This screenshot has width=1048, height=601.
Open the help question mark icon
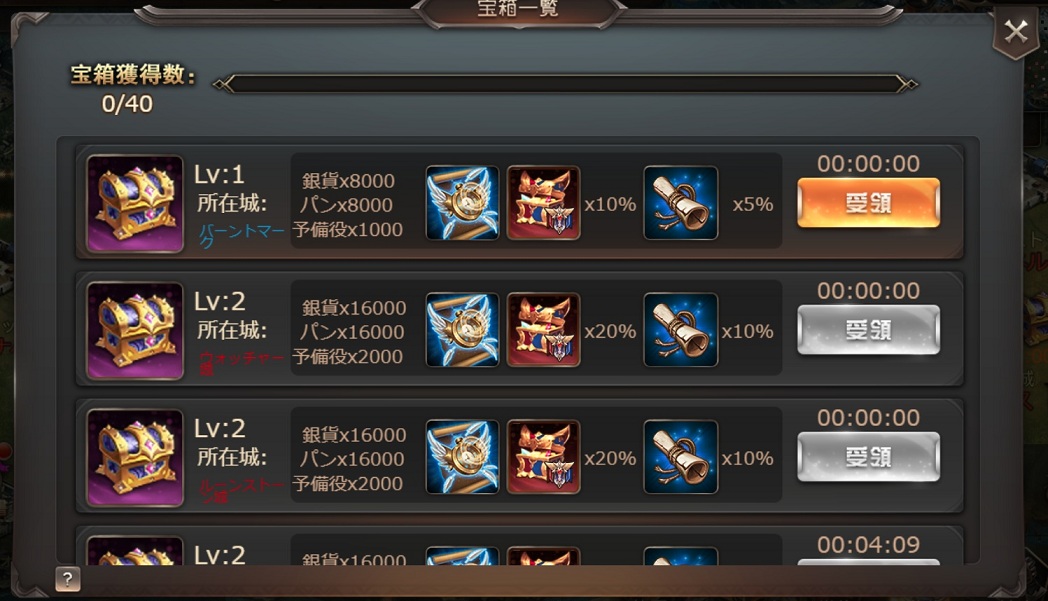[x=68, y=579]
